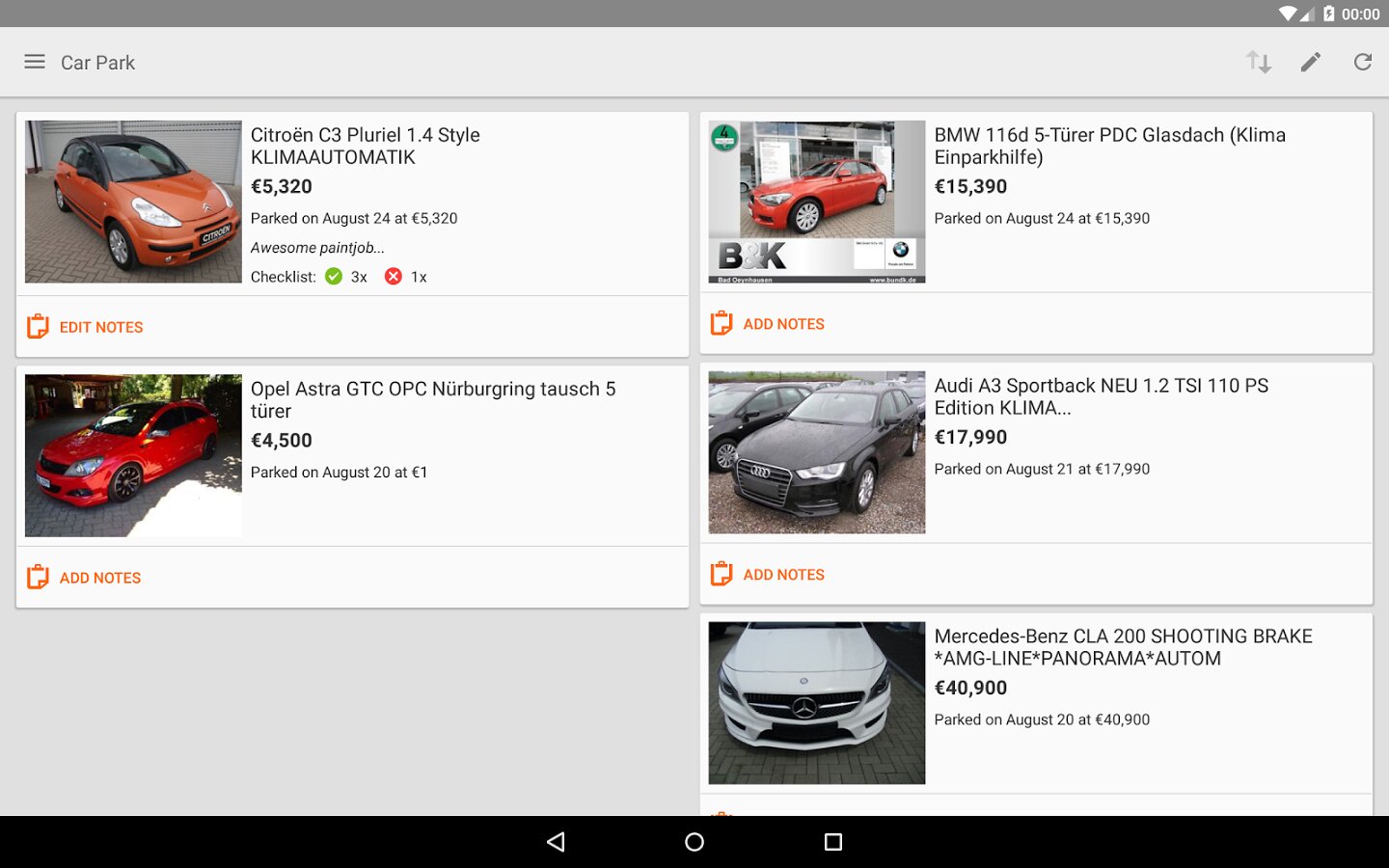Add notes to the Opel Astra listing
This screenshot has height=868, width=1389.
tap(100, 578)
